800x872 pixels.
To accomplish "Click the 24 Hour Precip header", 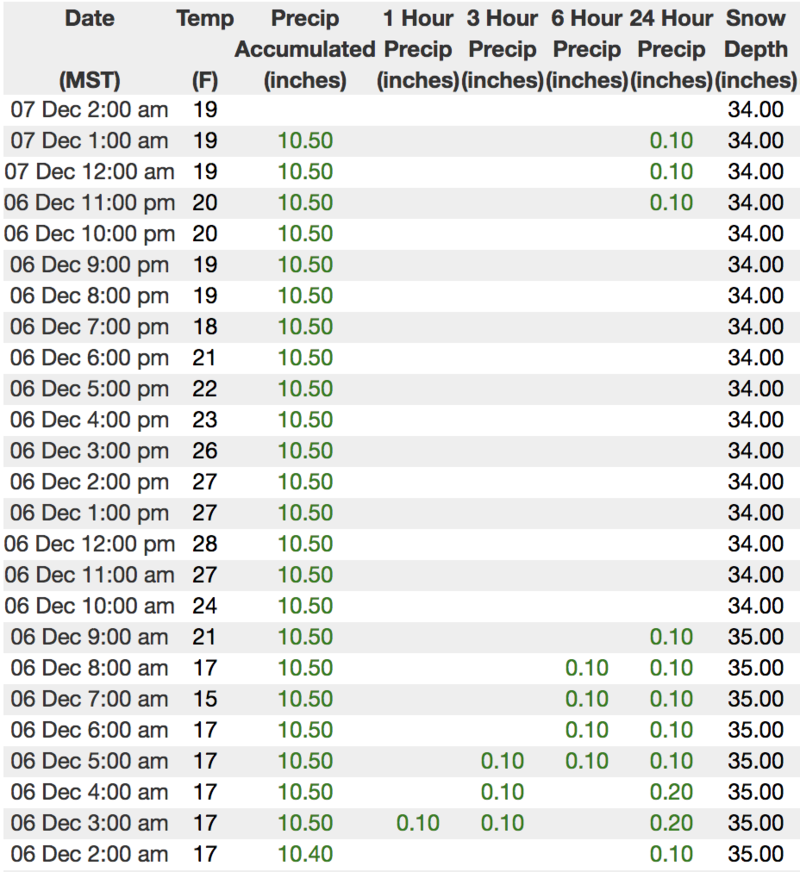I will click(x=671, y=49).
